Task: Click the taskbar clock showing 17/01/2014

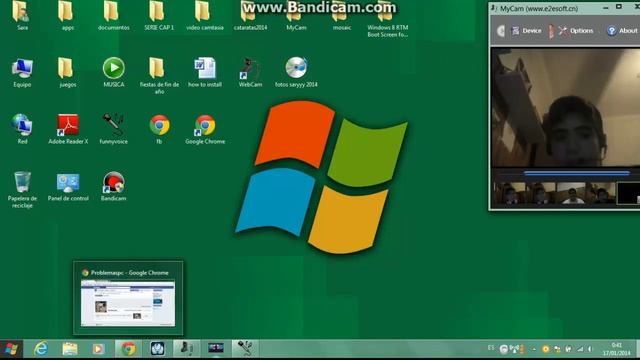Action: click(x=617, y=349)
